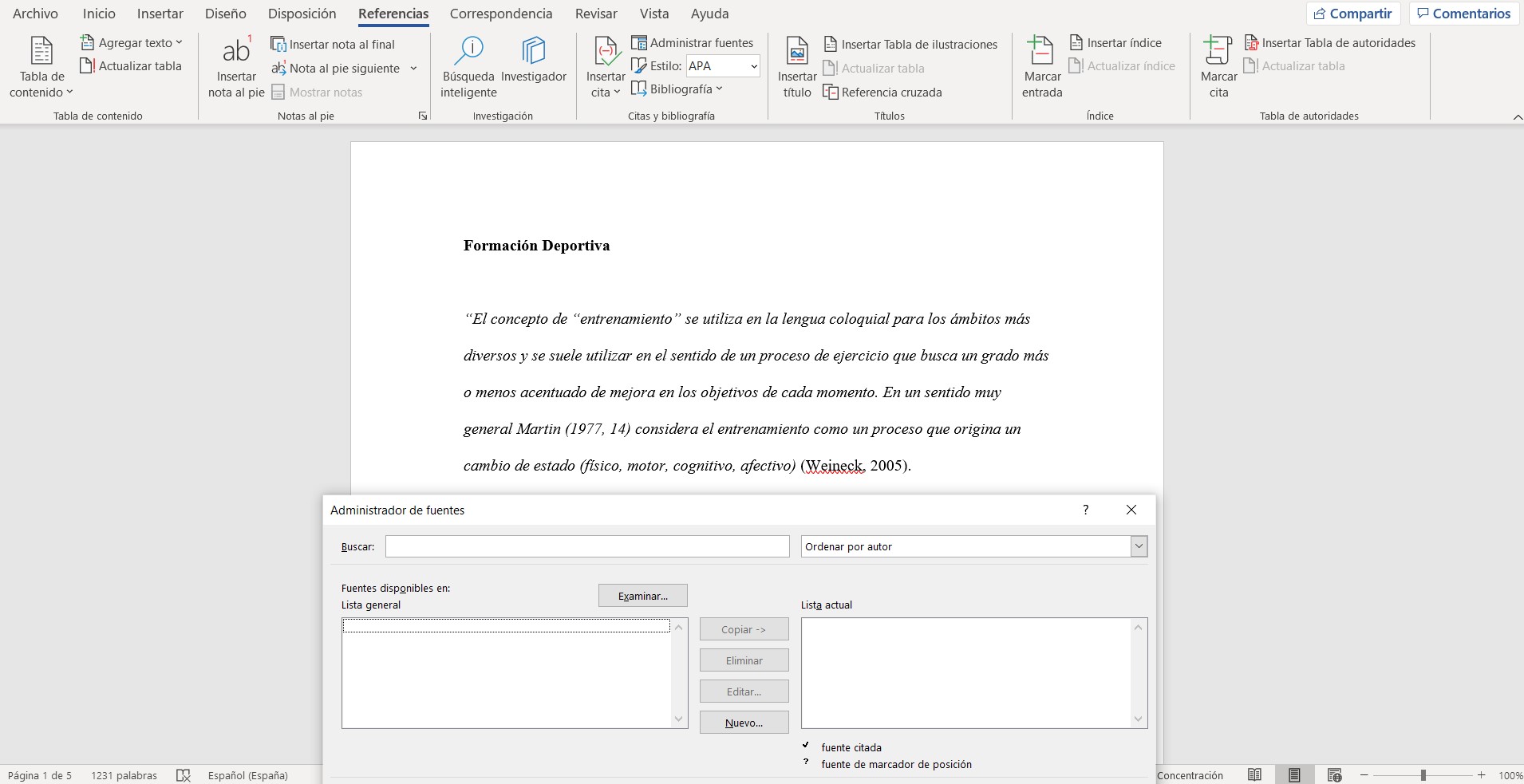Click Insertar índice
The height and width of the screenshot is (784, 1524).
pyautogui.click(x=1115, y=43)
